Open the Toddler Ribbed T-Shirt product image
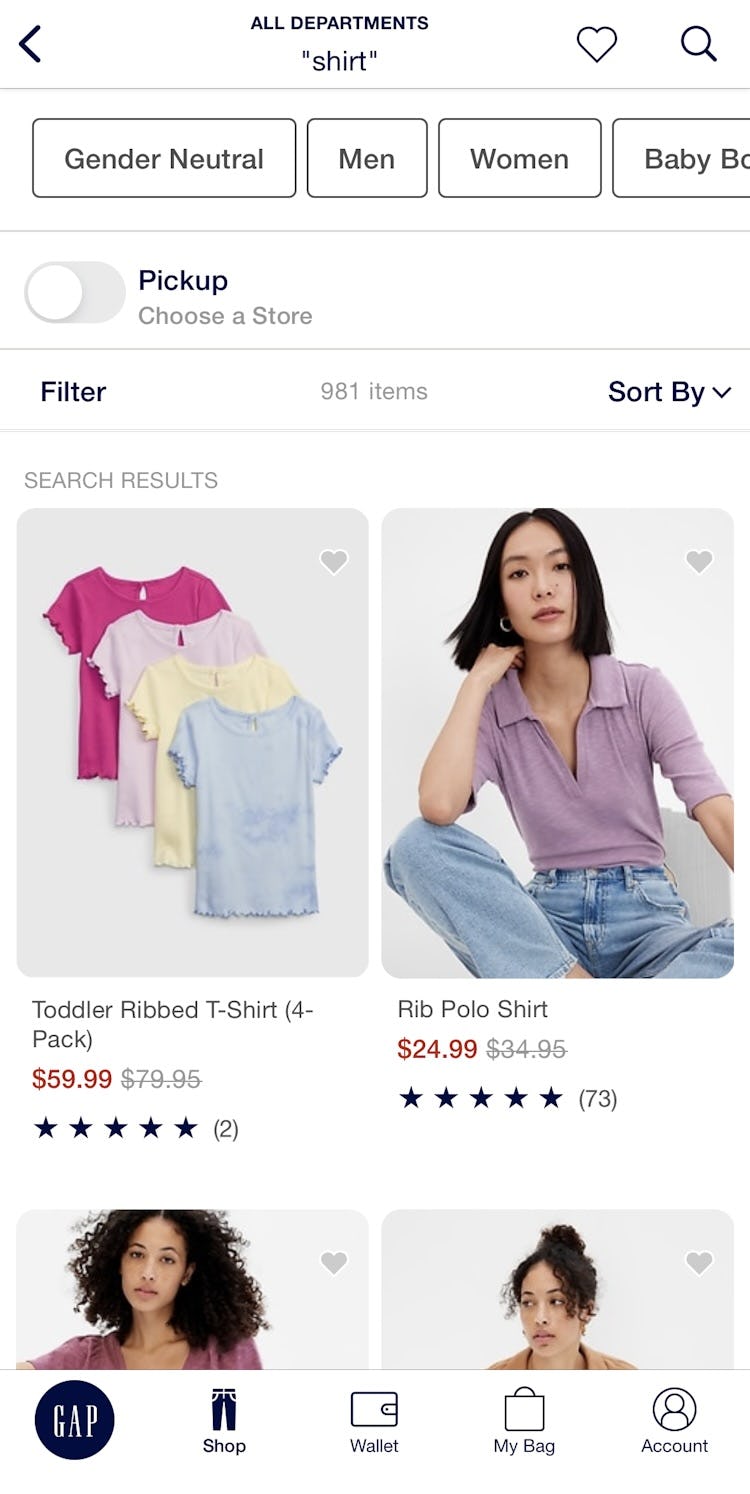This screenshot has height=1494, width=750. [192, 742]
